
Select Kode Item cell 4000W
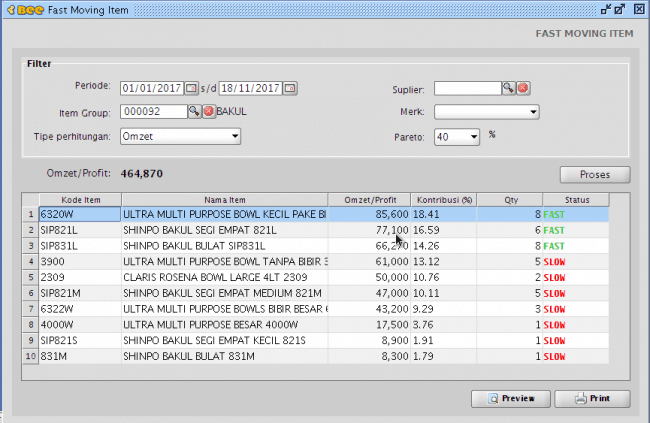pyautogui.click(x=80, y=325)
